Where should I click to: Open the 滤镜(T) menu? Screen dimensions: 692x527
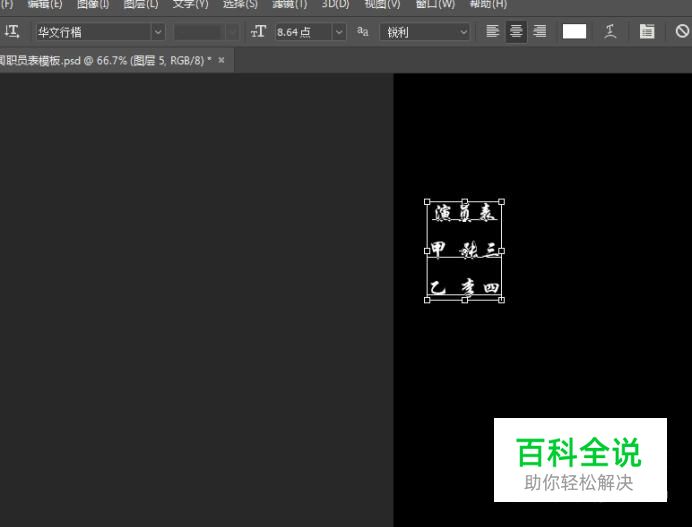click(x=290, y=4)
